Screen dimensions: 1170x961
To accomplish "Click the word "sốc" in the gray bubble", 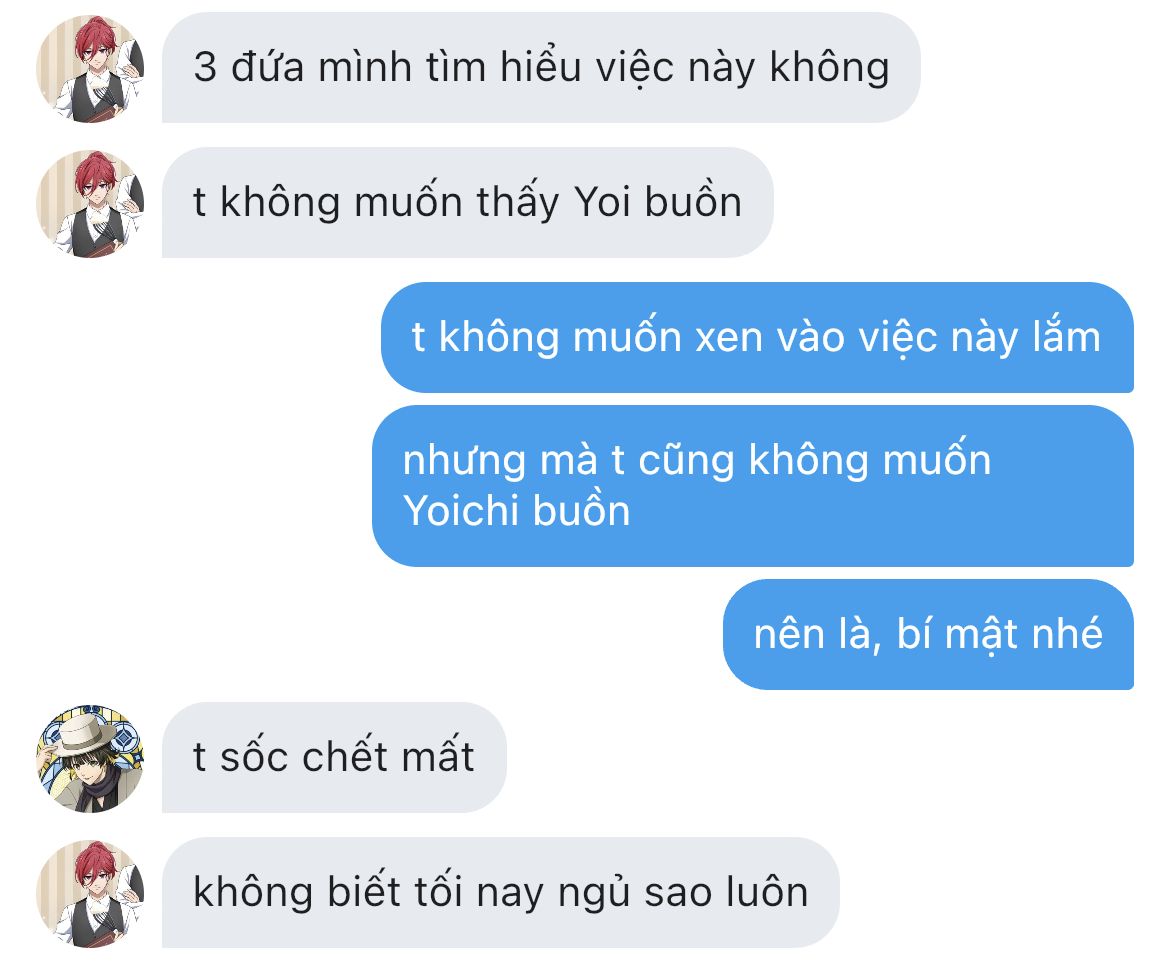I will pos(253,757).
